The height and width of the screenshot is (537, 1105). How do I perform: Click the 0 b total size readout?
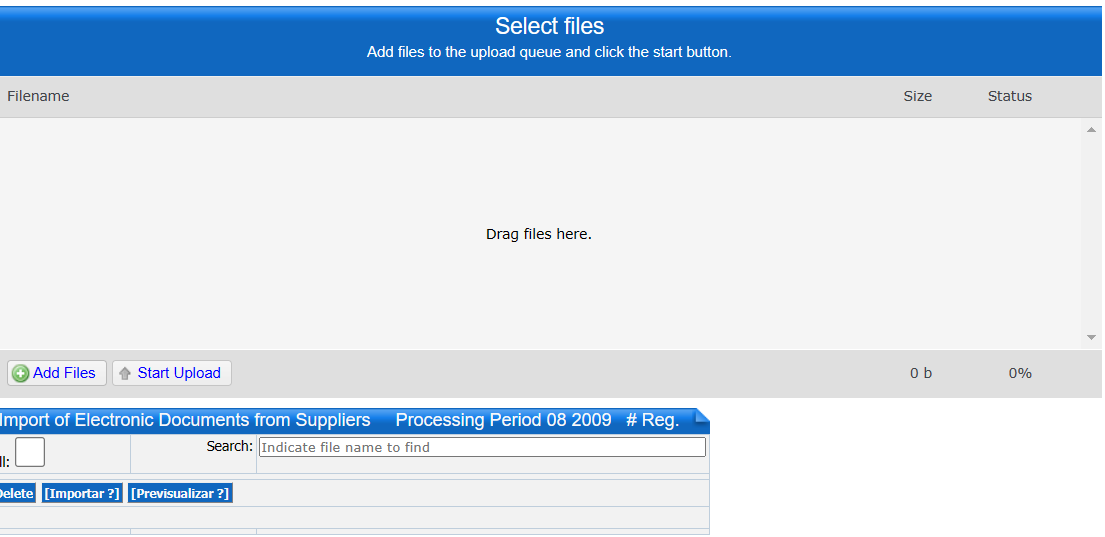pos(920,374)
